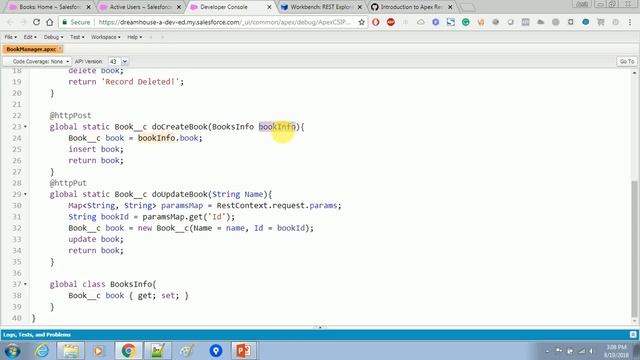Image resolution: width=640 pixels, height=360 pixels.
Task: Switch to Chrome in the taskbar
Action: click(x=128, y=351)
